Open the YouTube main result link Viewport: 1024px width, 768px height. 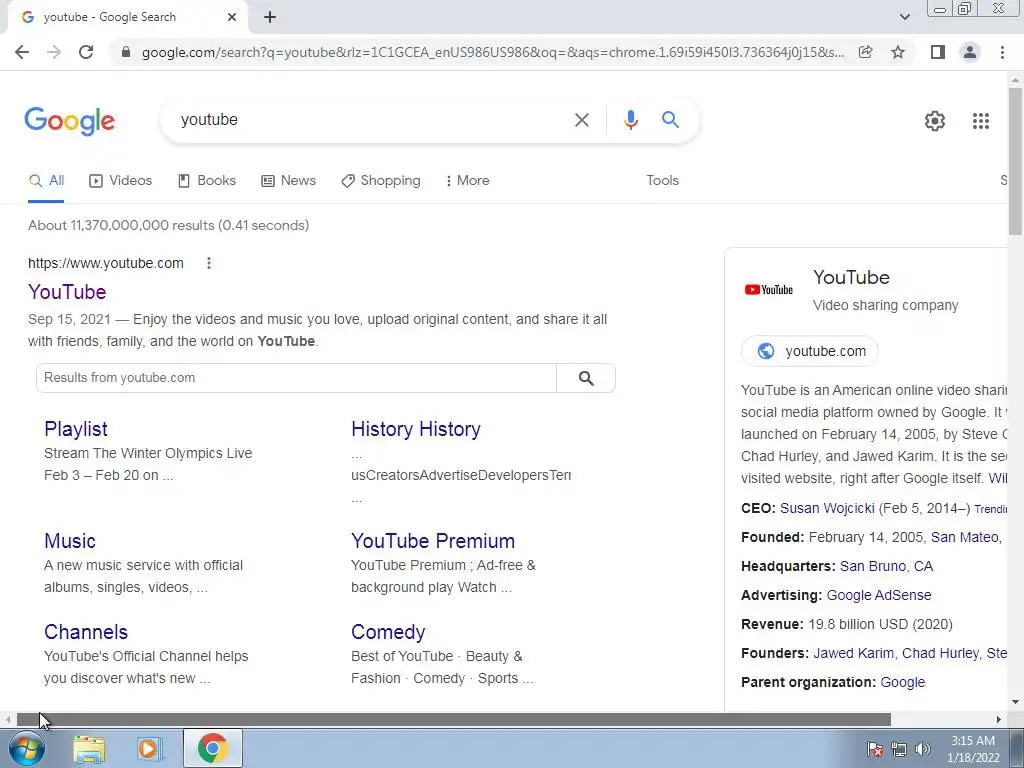pos(67,292)
